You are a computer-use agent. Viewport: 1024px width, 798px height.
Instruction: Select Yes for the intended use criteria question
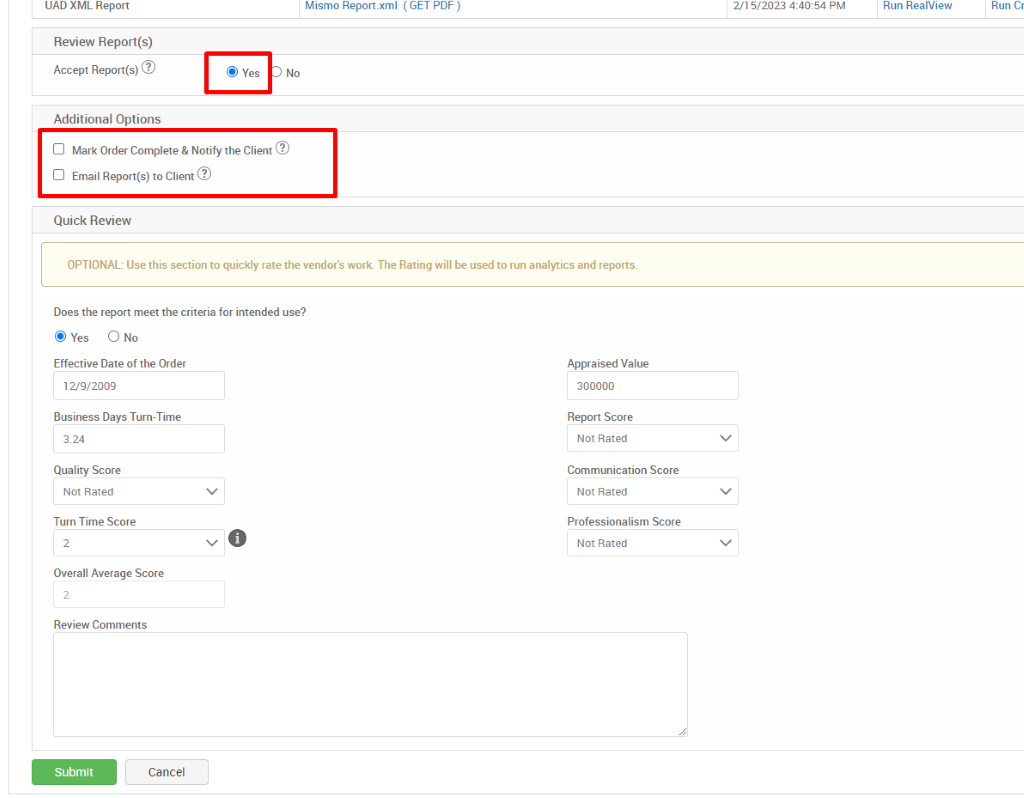pyautogui.click(x=61, y=336)
